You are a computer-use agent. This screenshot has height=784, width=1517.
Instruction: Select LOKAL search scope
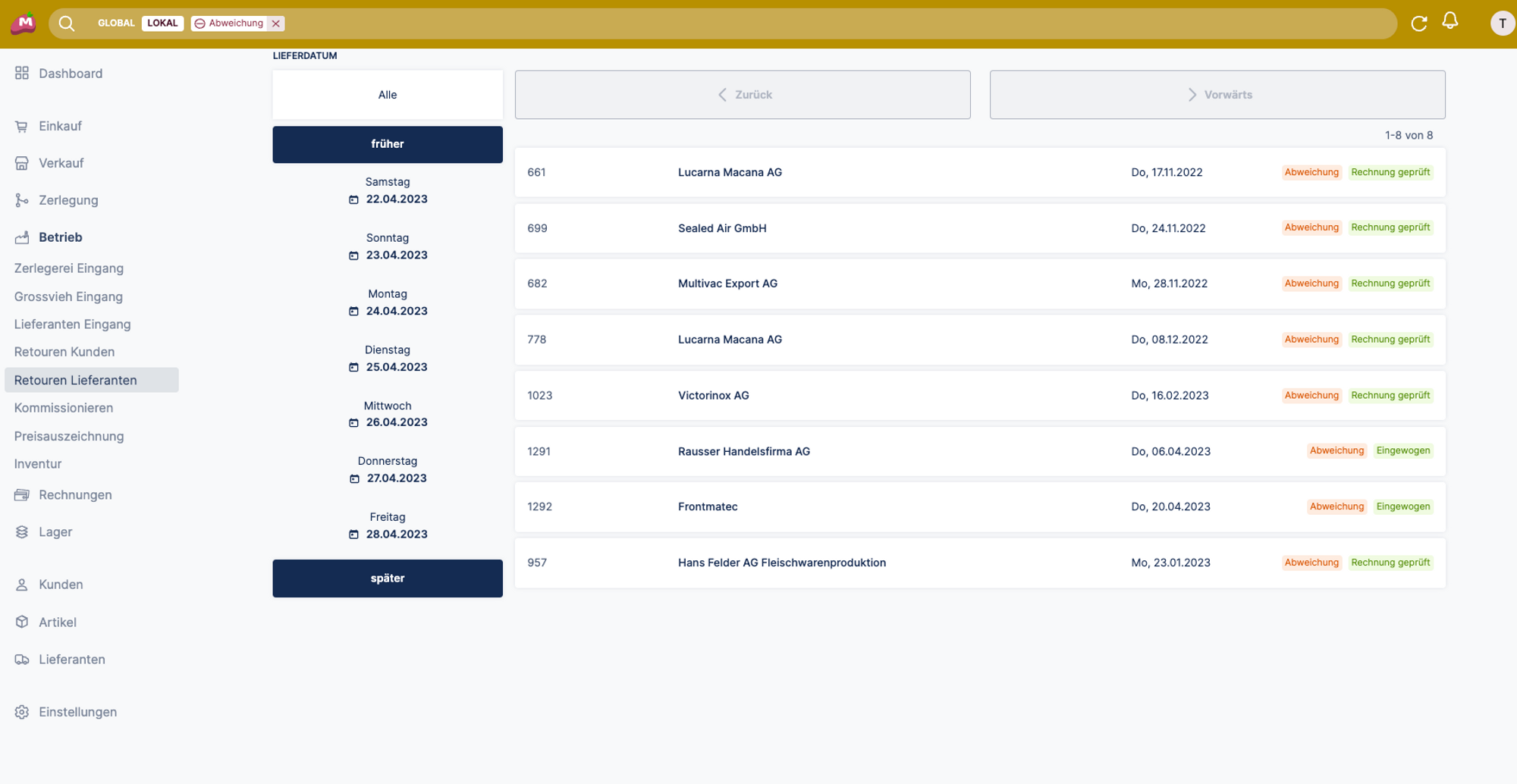click(x=162, y=24)
